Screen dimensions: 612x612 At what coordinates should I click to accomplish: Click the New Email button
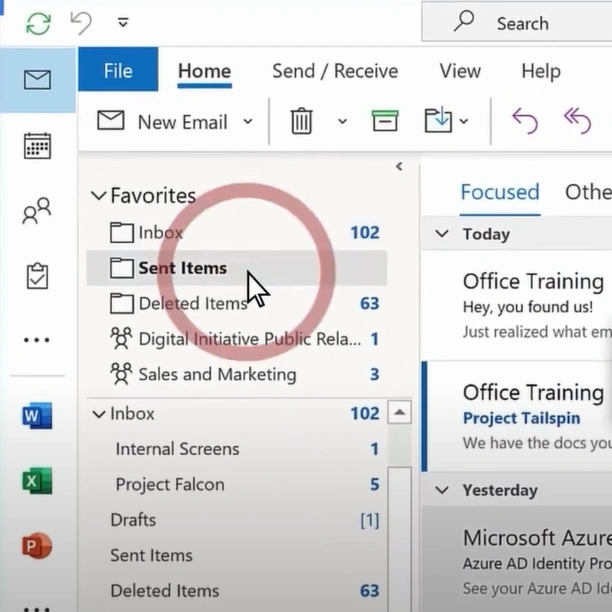(162, 121)
